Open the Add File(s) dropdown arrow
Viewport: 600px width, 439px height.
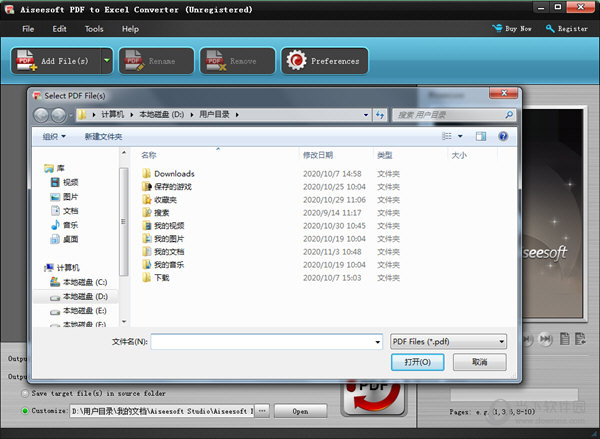click(x=107, y=61)
